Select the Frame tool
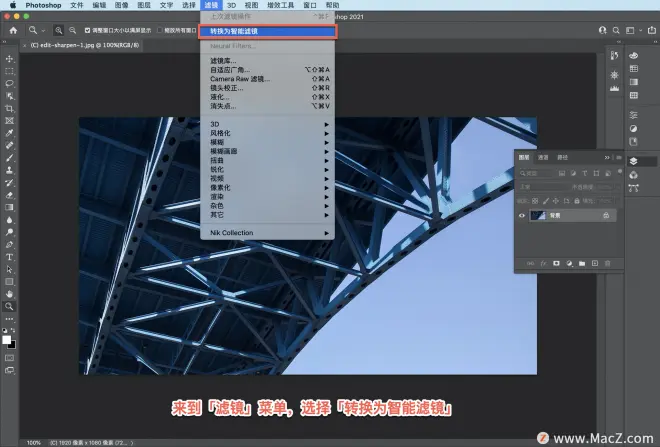This screenshot has height=447, width=660. [x=9, y=121]
